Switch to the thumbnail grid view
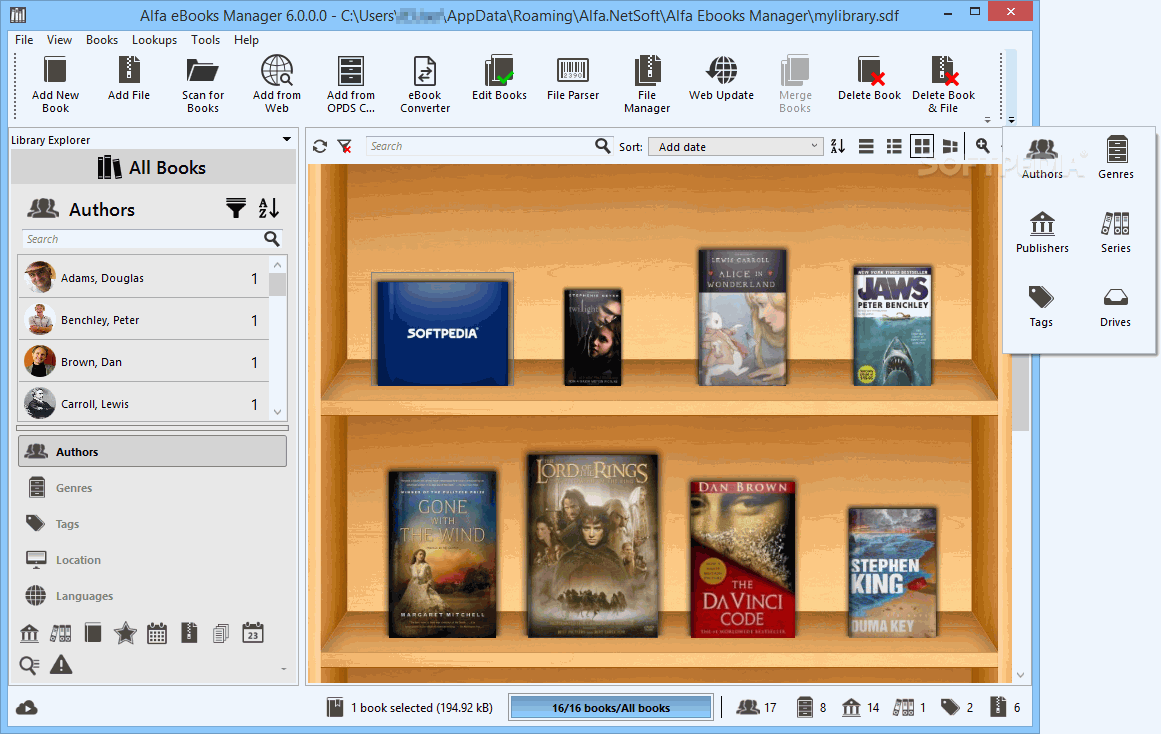 (923, 147)
